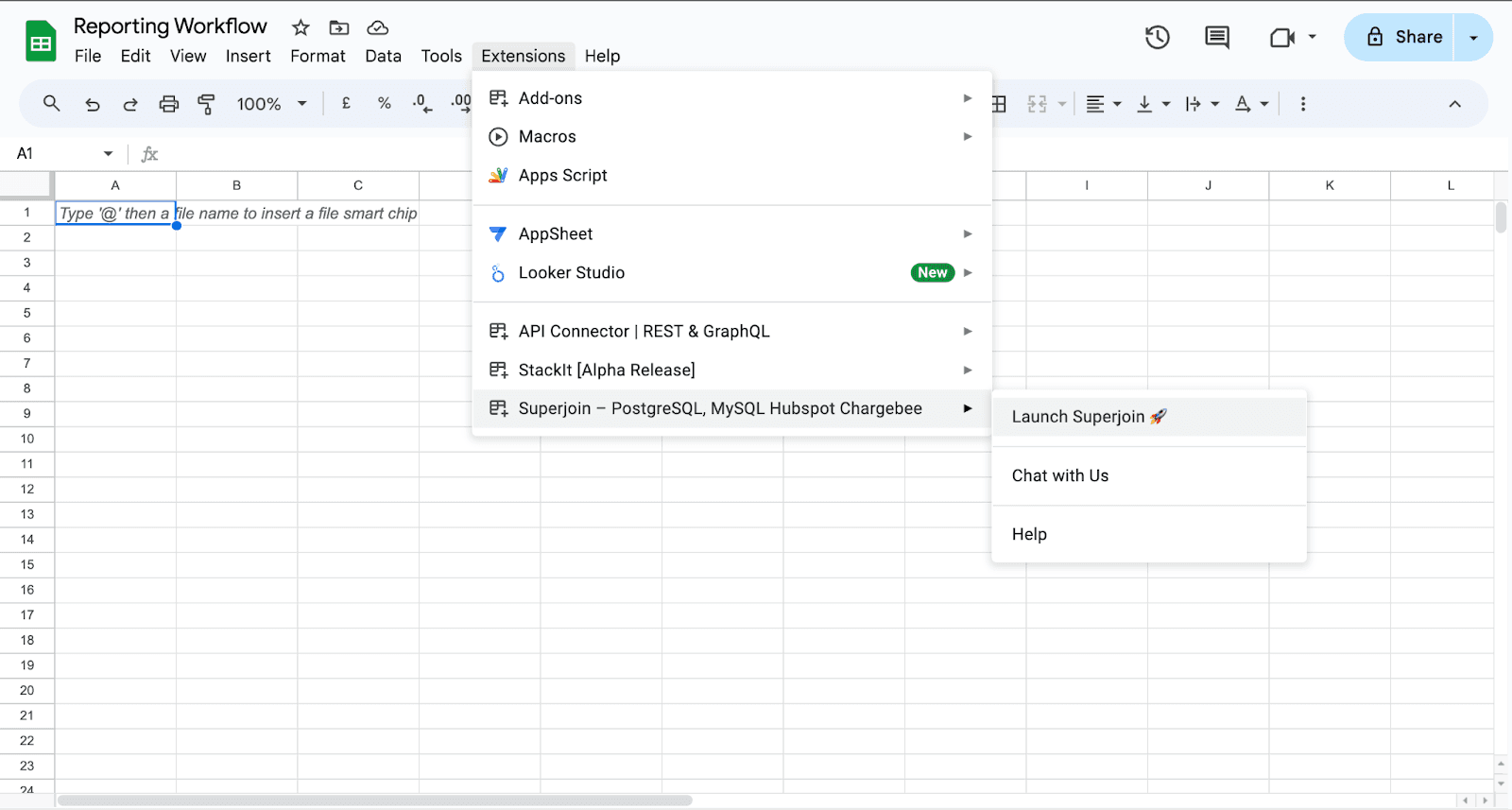The image size is (1512, 810).
Task: Expand the Macros submenu arrow
Action: click(968, 136)
